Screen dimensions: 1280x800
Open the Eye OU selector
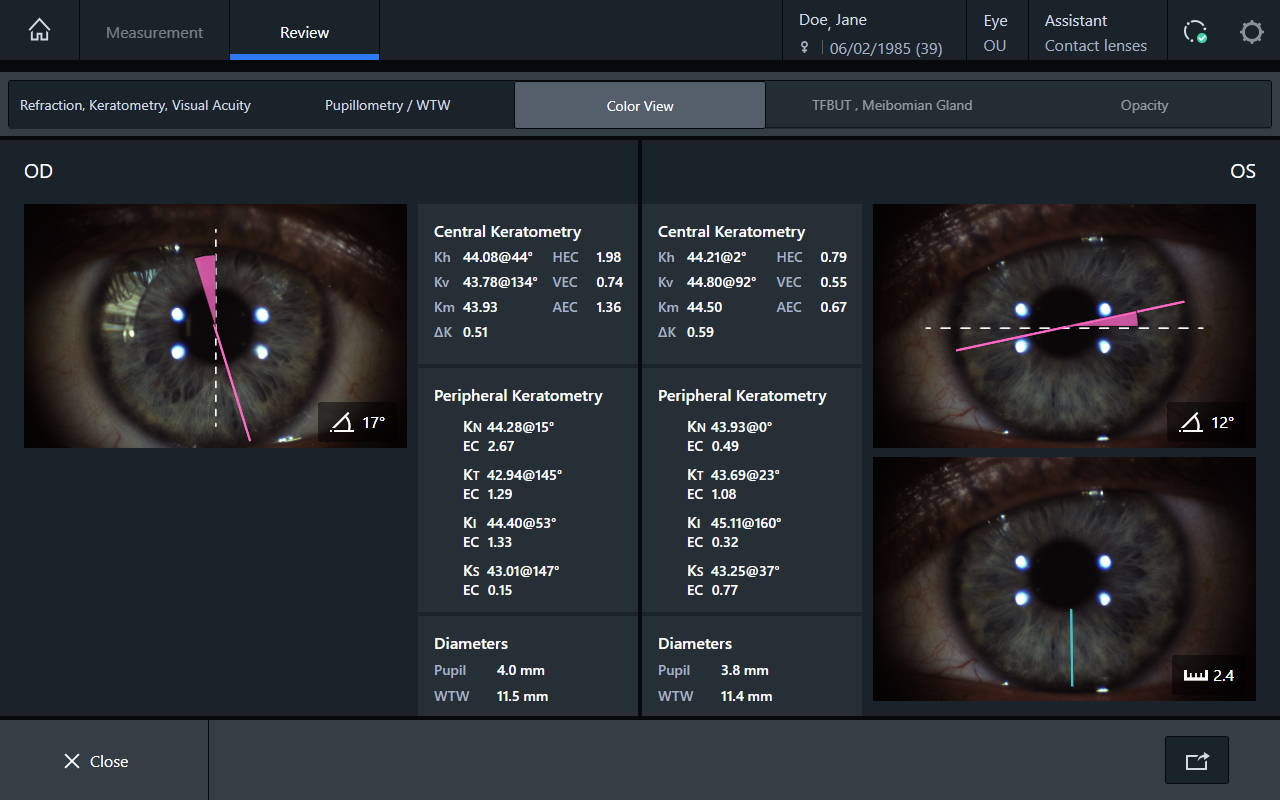click(x=995, y=32)
